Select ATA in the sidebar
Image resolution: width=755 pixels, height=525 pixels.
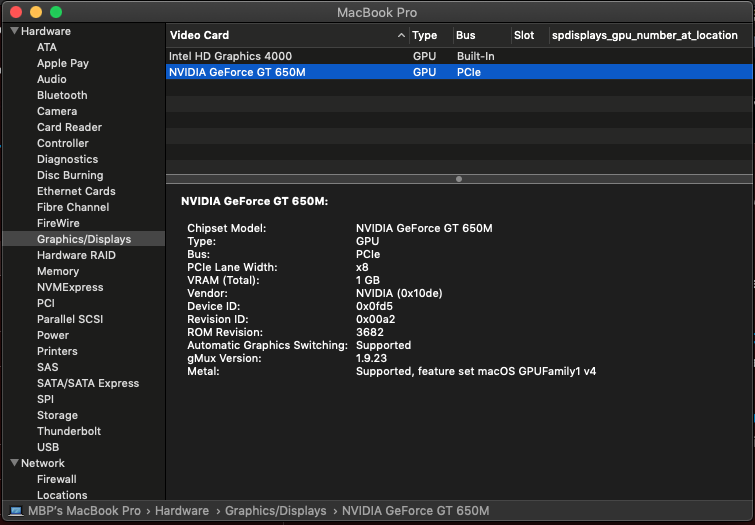click(47, 47)
